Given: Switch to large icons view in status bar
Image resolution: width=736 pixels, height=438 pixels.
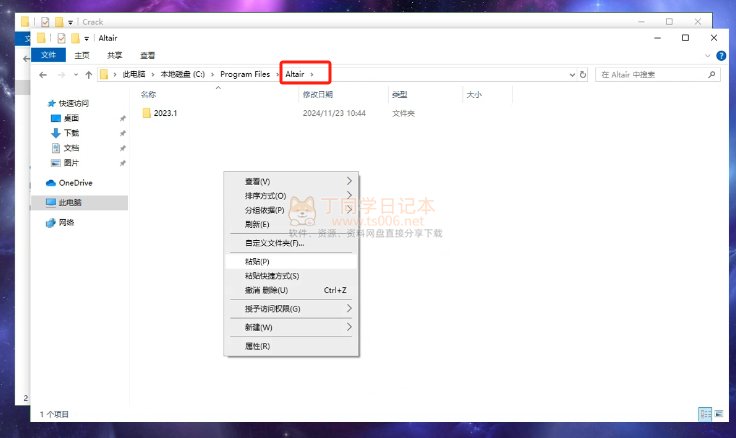Looking at the screenshot, I should 719,414.
